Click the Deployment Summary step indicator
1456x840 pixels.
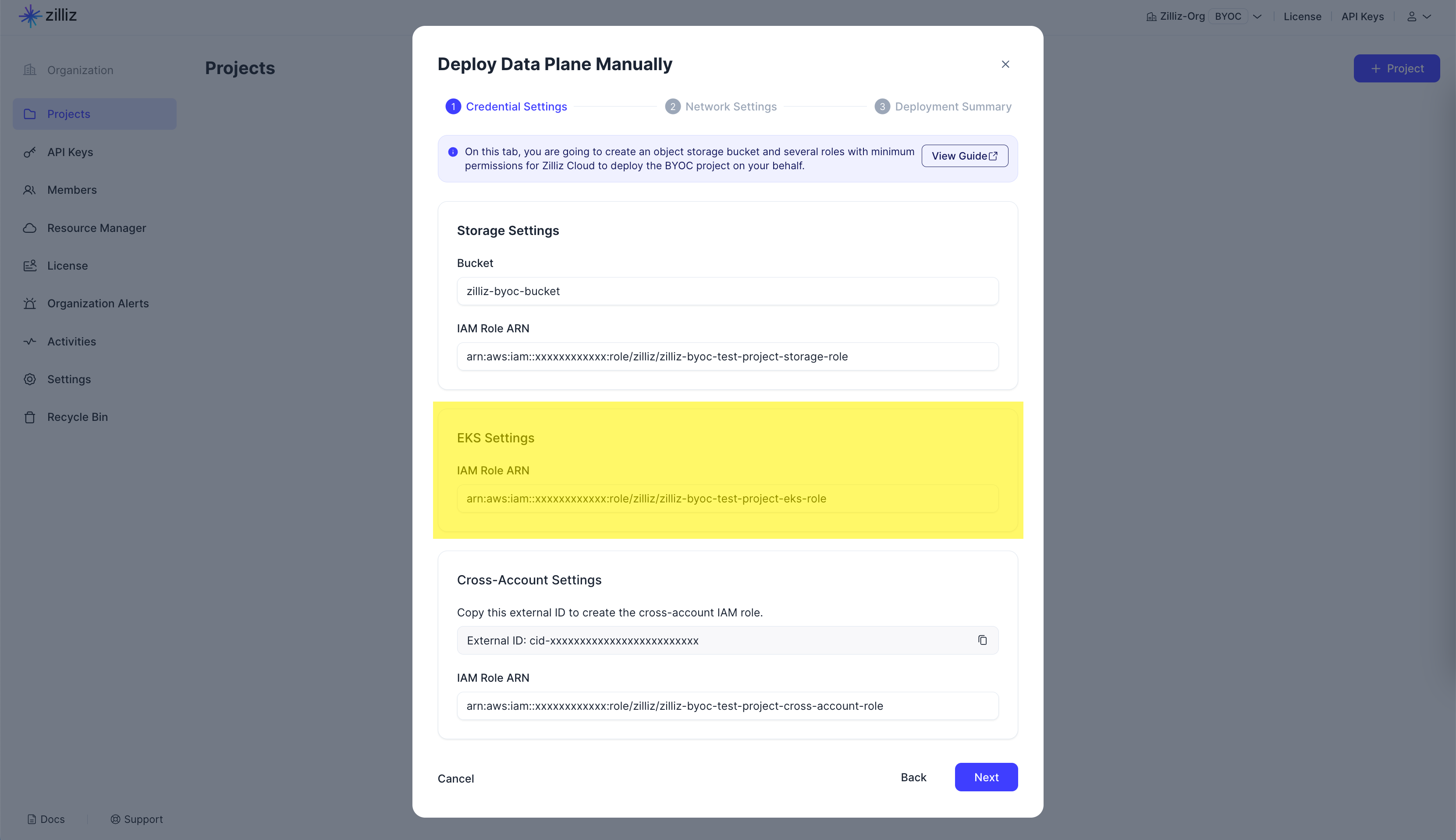(944, 106)
